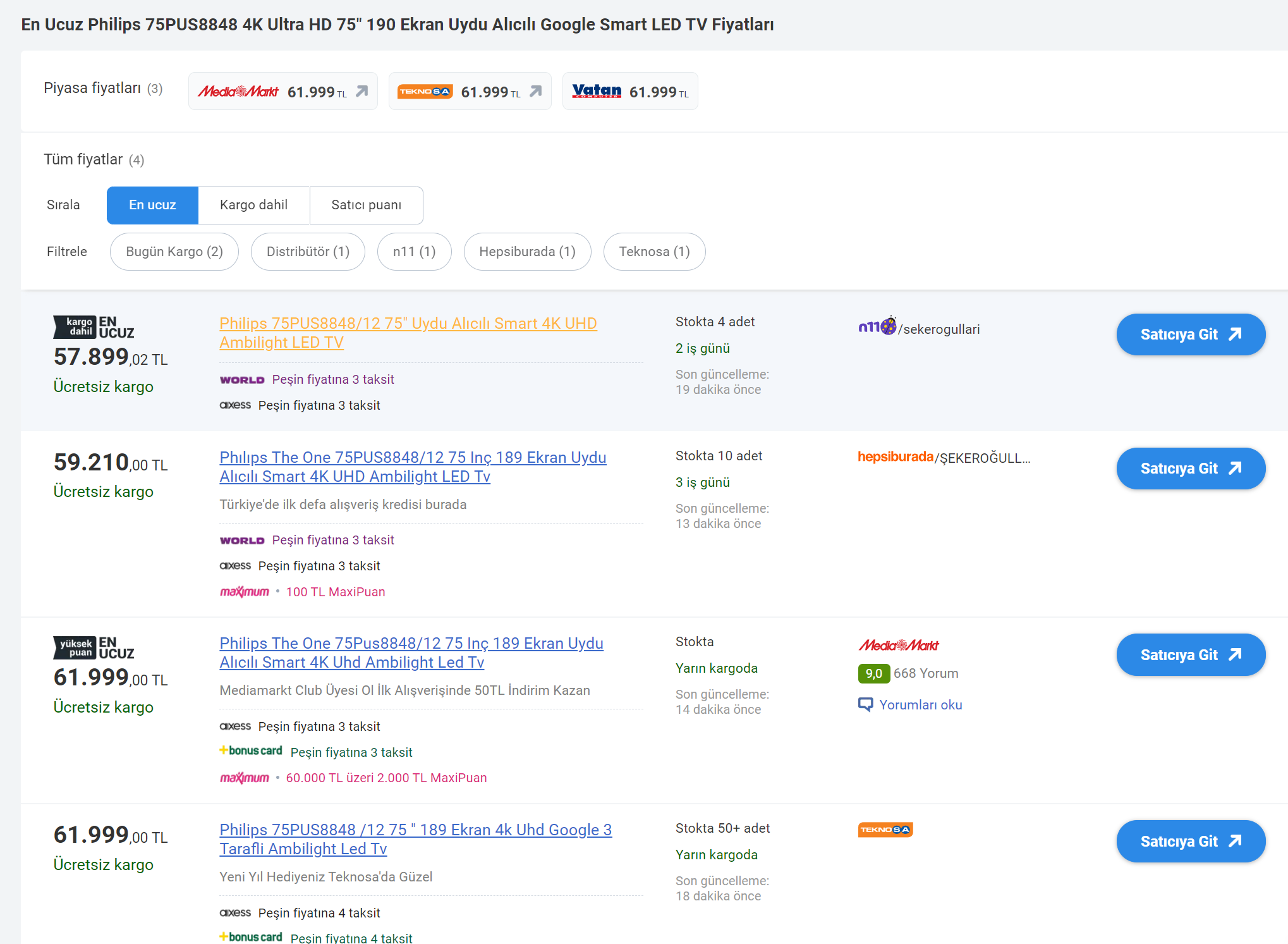Click Axess logo in n11 offer
1288x944 pixels.
pos(235,405)
